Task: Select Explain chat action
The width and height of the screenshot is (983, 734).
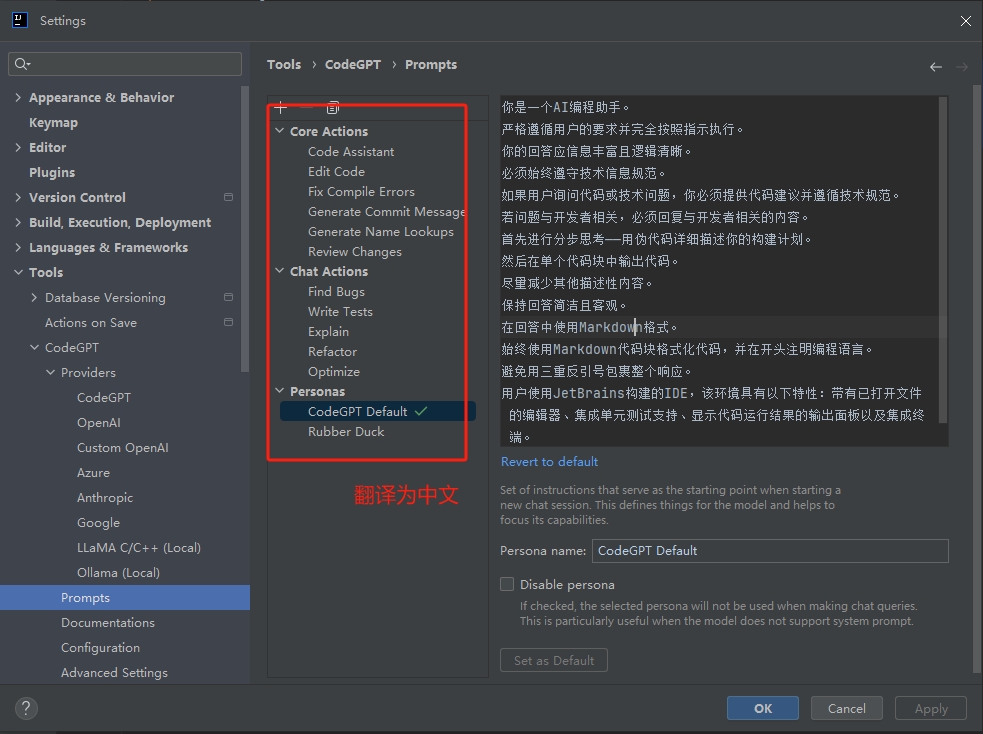Action: pyautogui.click(x=328, y=332)
